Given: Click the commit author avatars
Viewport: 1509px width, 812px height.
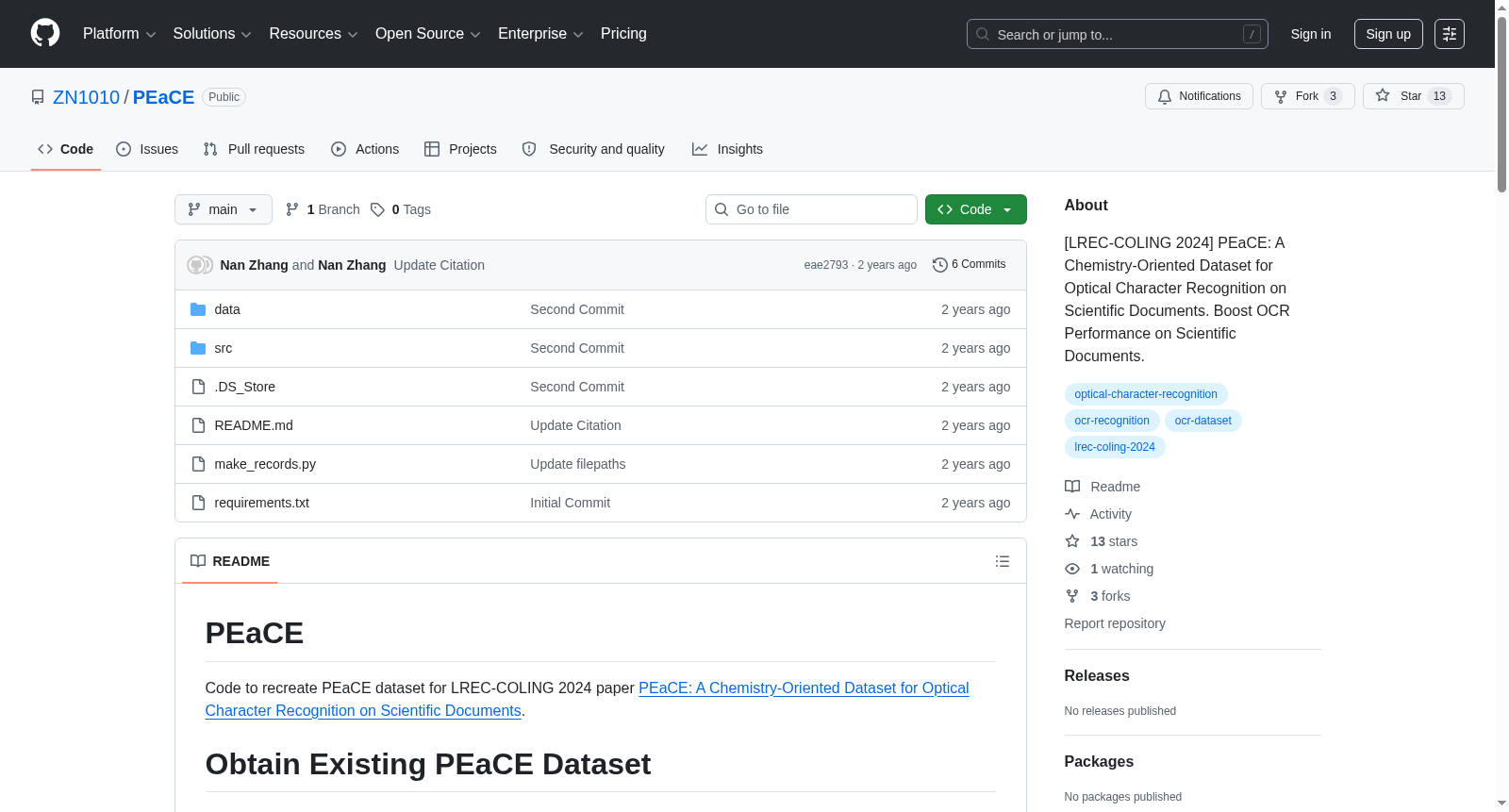Looking at the screenshot, I should 200,265.
